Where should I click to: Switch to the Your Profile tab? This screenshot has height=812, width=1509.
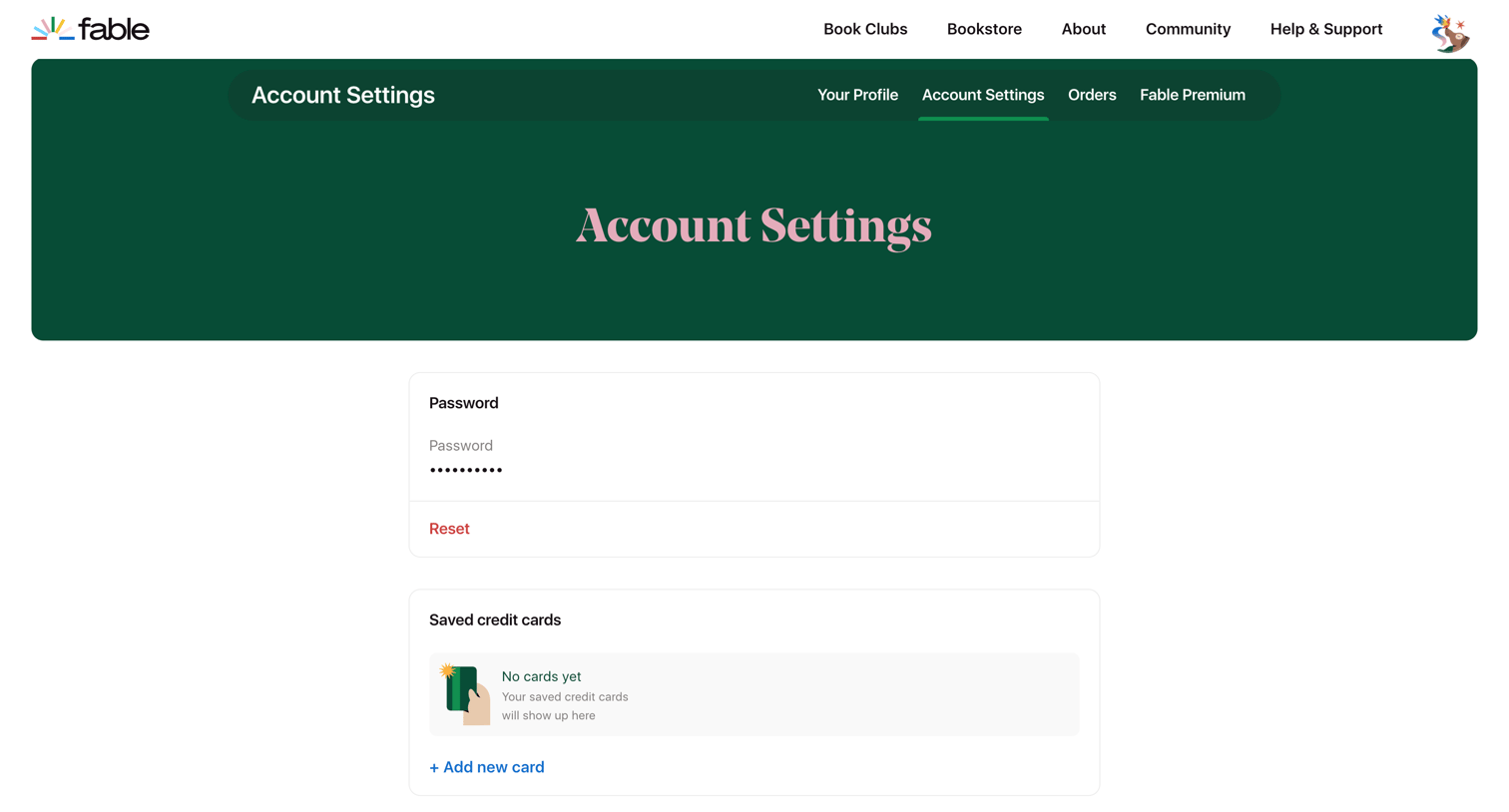click(x=857, y=95)
